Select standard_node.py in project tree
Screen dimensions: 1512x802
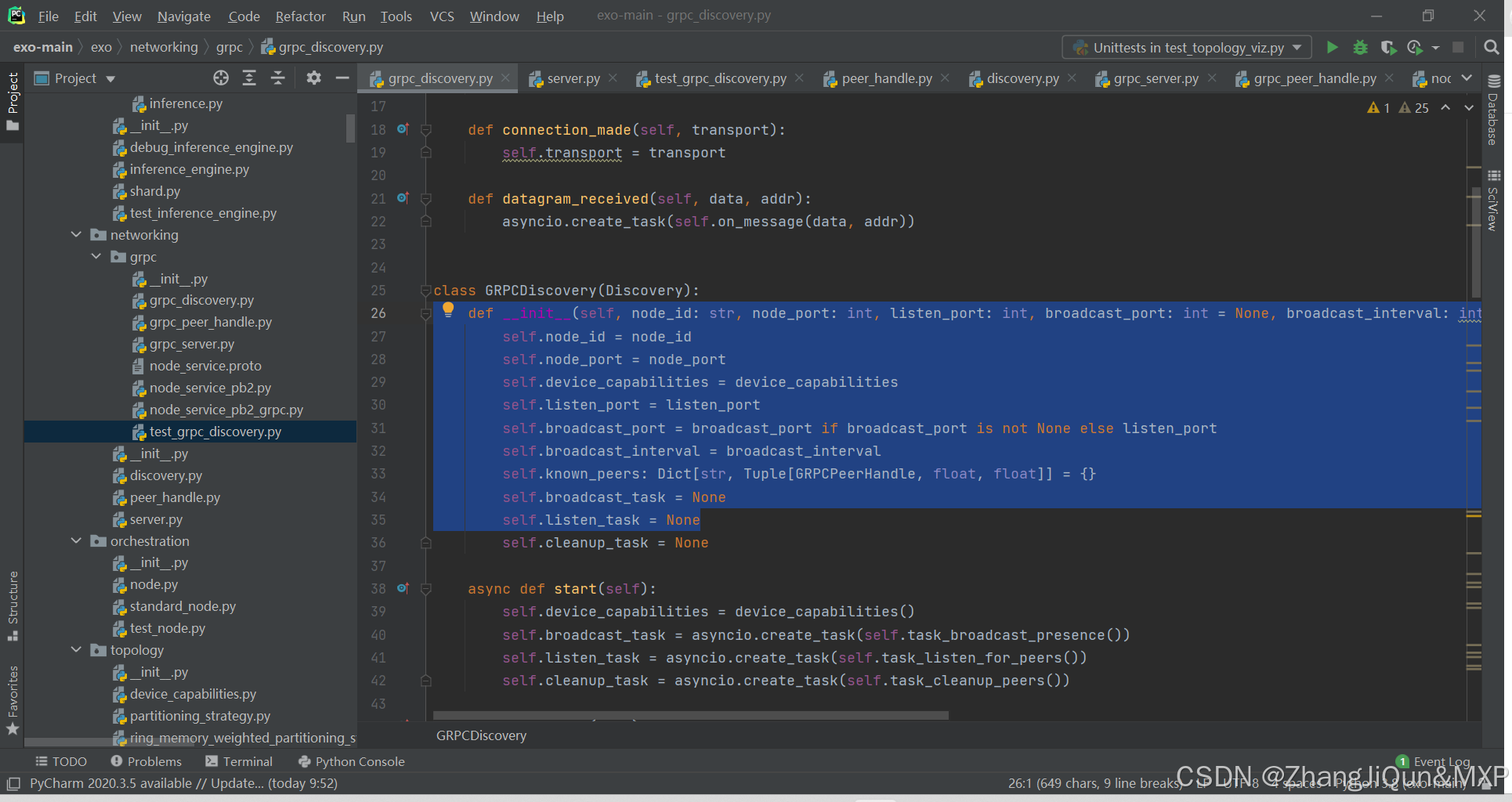183,606
